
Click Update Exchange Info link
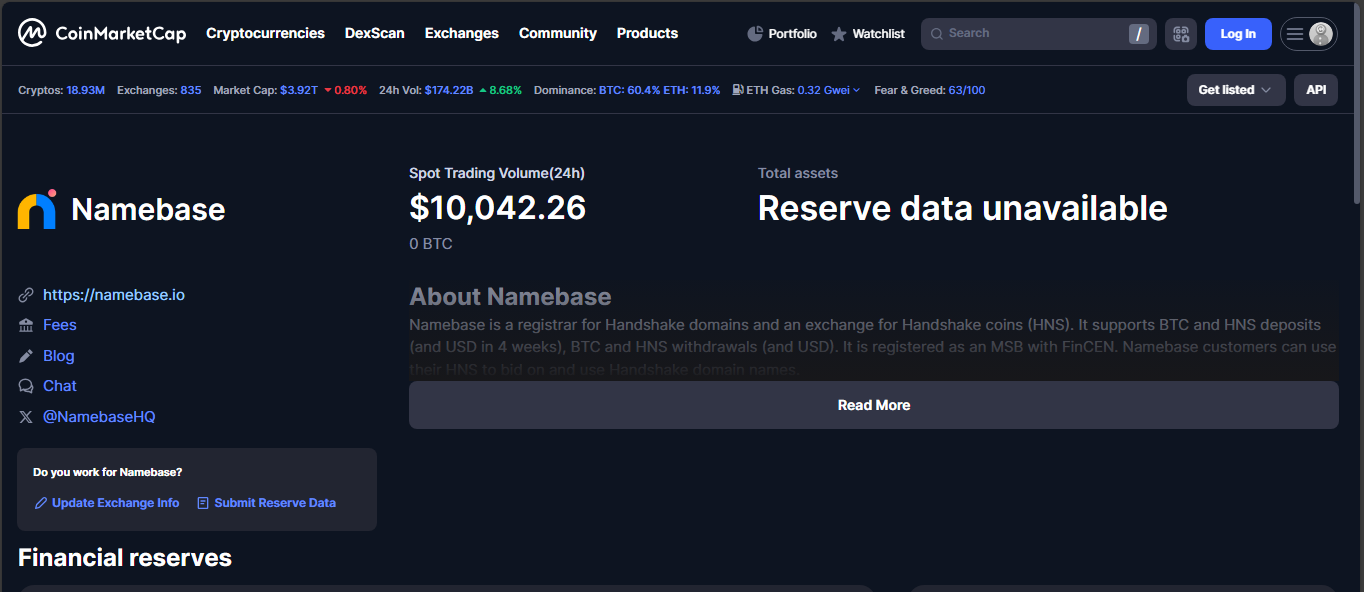[x=116, y=503]
